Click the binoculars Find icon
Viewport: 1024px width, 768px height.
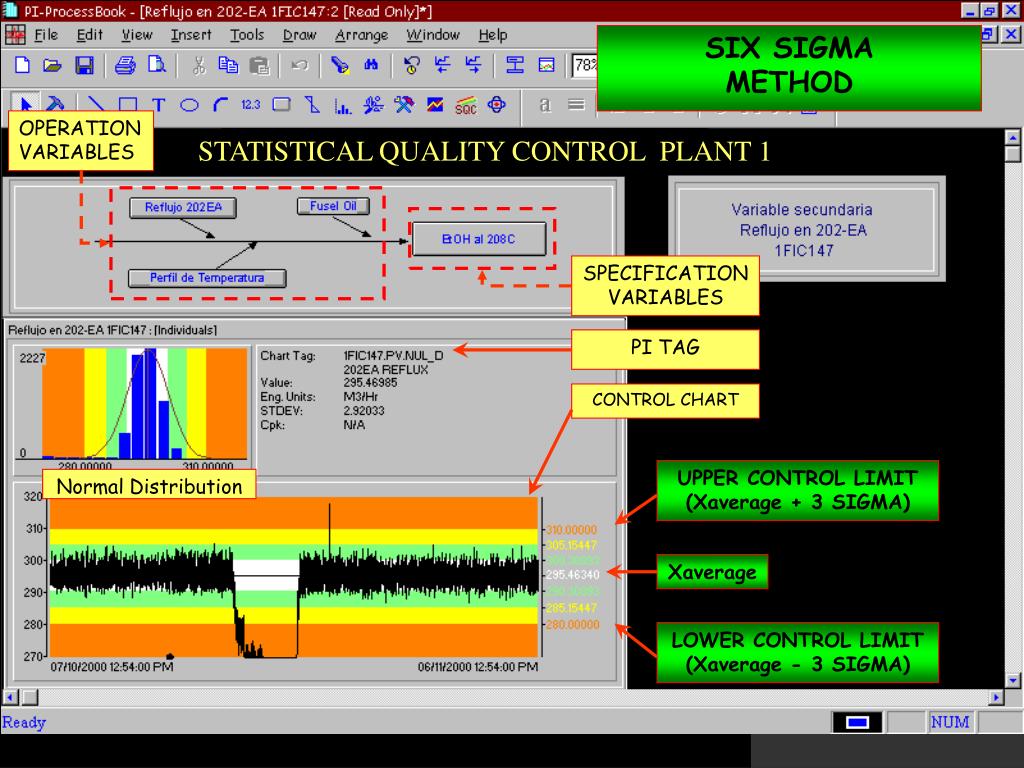(x=371, y=65)
